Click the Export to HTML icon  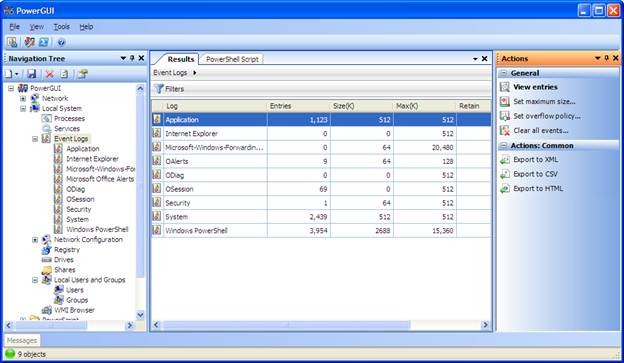505,189
